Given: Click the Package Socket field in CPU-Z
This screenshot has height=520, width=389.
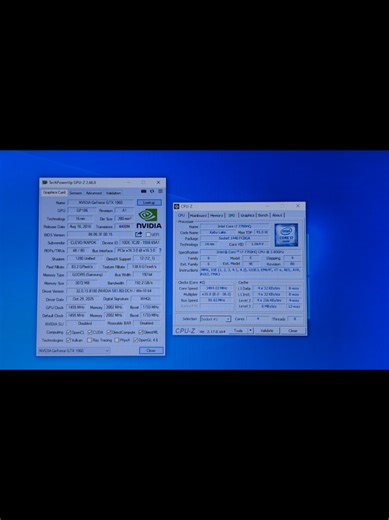Looking at the screenshot, I should pyautogui.click(x=234, y=238).
